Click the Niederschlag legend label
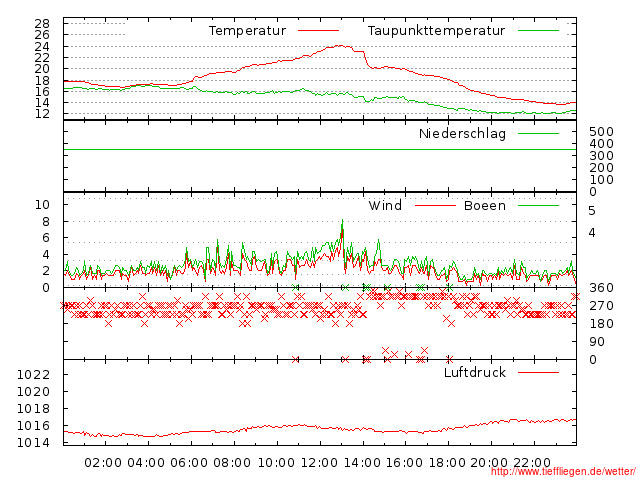Viewport: 640px width, 480px height. [462, 133]
